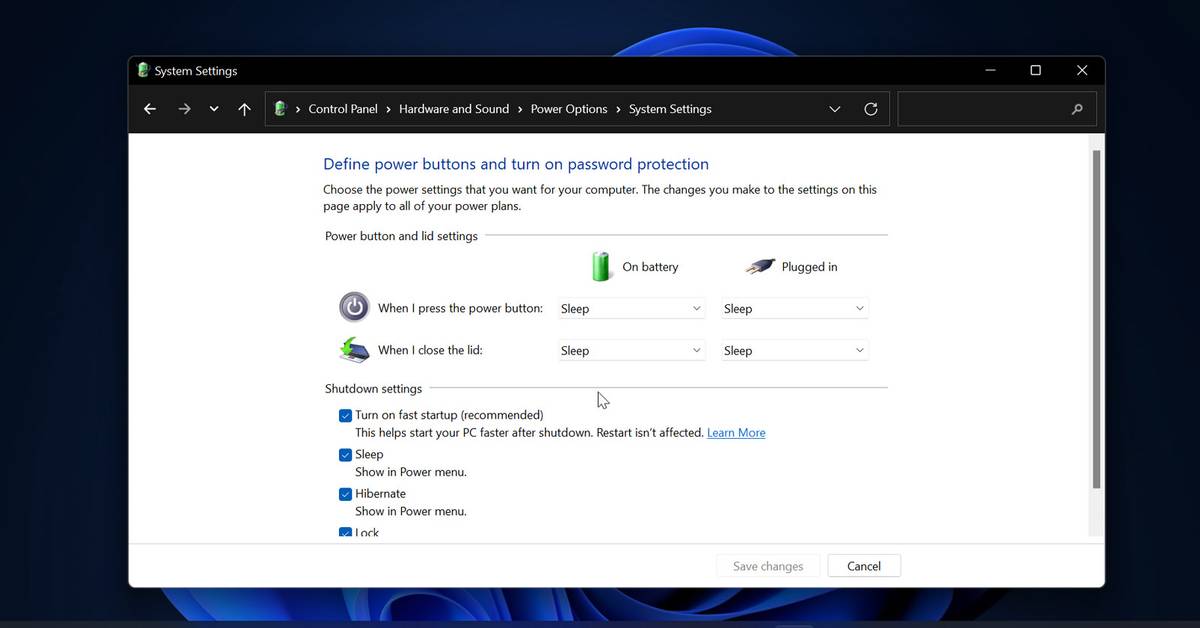
Task: Click the power button icon
Action: (x=354, y=307)
